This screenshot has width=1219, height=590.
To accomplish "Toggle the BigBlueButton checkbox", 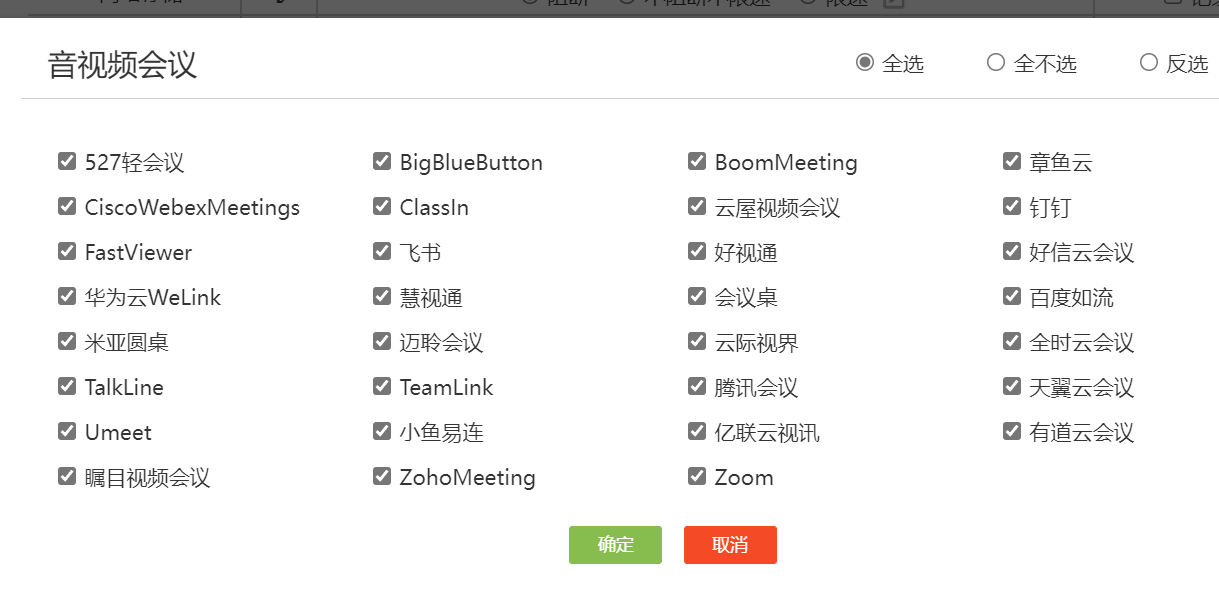I will tap(382, 162).
